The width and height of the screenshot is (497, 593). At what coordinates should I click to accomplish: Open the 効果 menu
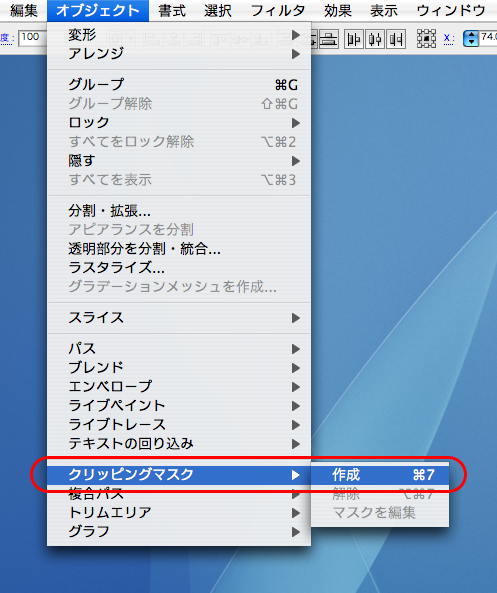tap(338, 10)
